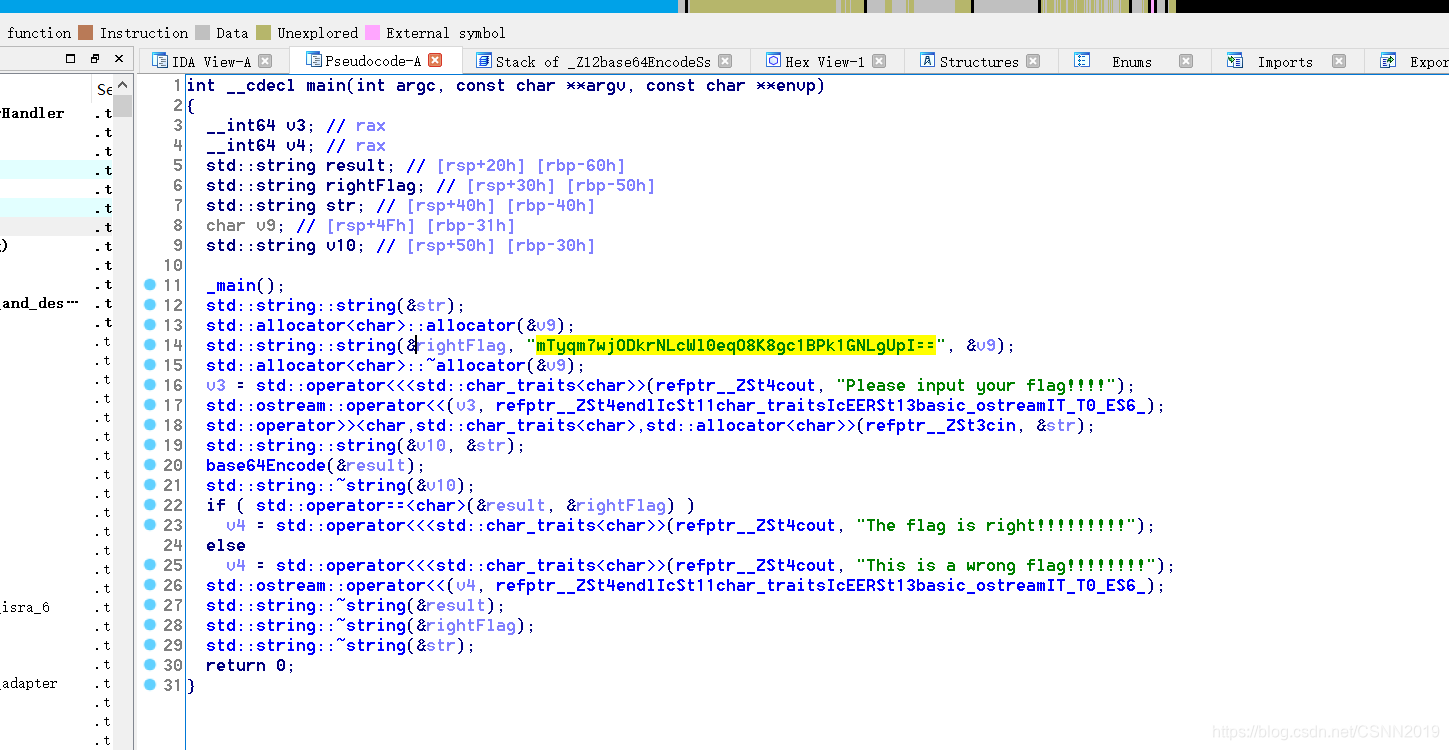Open the Stack of _Z12base64EncodeSs tab icon
This screenshot has height=750, width=1449.
click(x=484, y=61)
